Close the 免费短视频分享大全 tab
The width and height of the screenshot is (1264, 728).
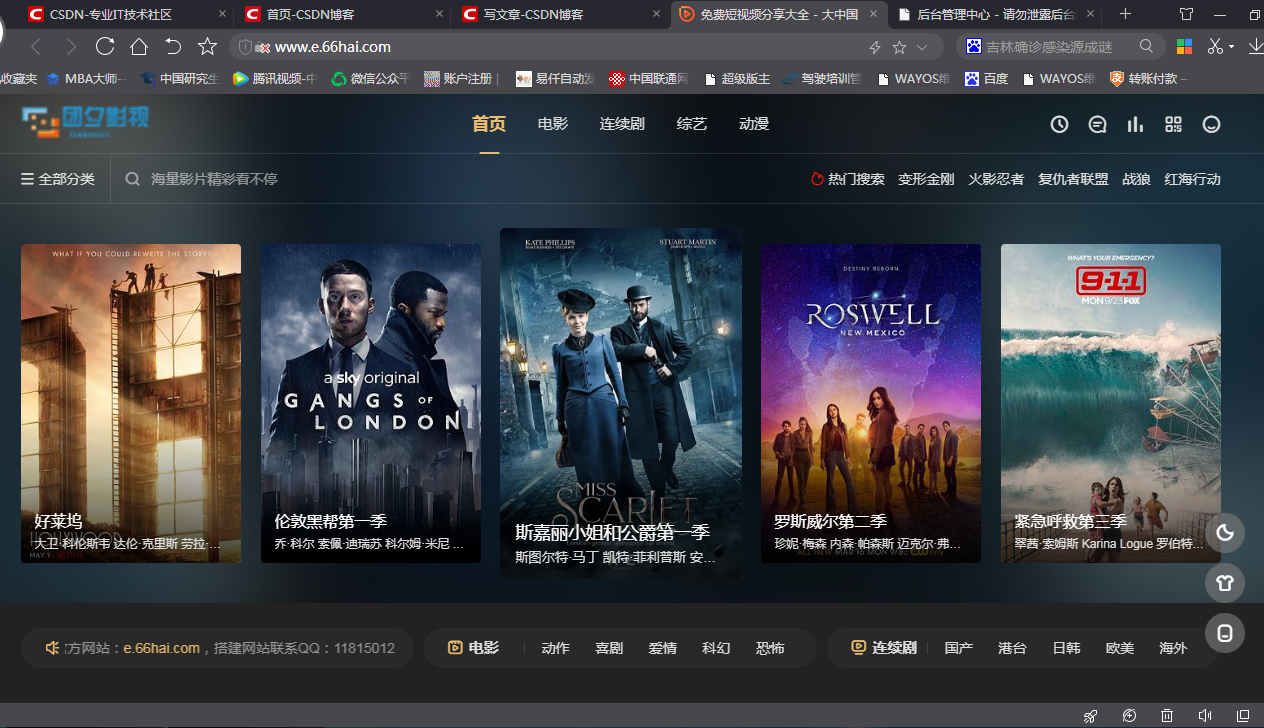pos(874,14)
